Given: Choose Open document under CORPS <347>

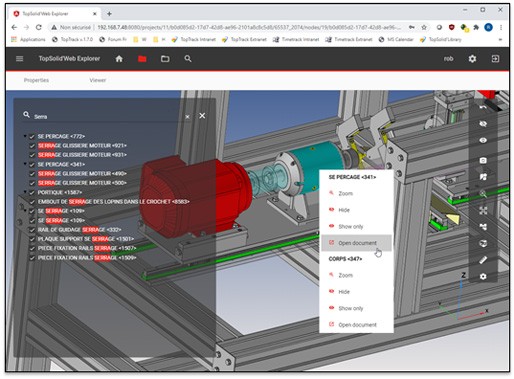Looking at the screenshot, I should [x=356, y=325].
